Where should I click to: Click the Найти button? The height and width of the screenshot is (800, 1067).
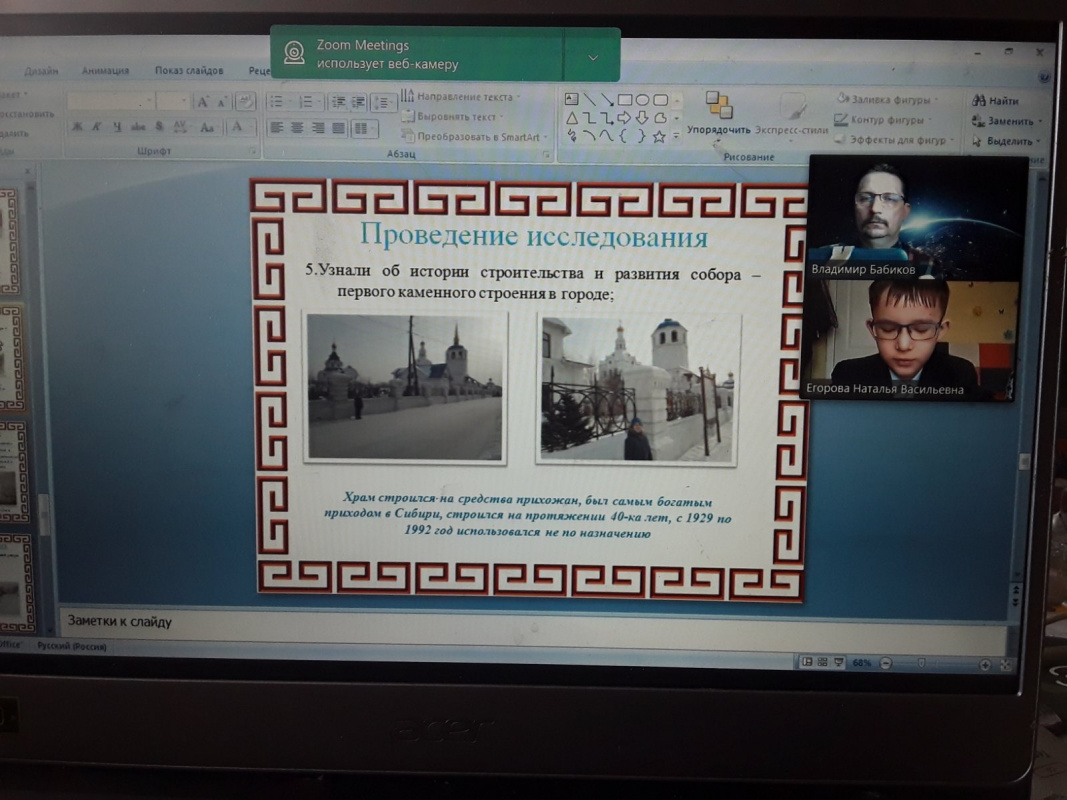[996, 101]
